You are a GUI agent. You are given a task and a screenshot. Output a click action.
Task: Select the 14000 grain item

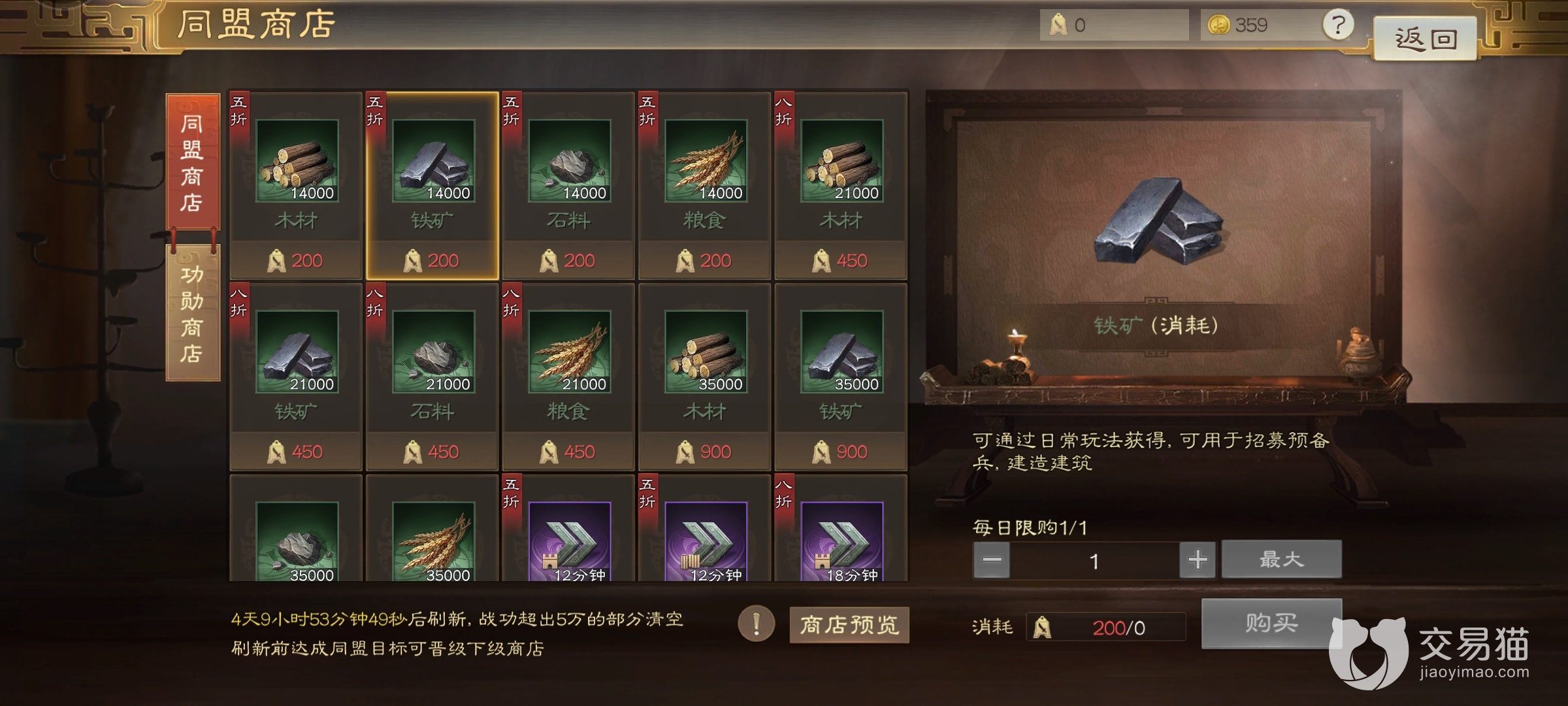[705, 186]
